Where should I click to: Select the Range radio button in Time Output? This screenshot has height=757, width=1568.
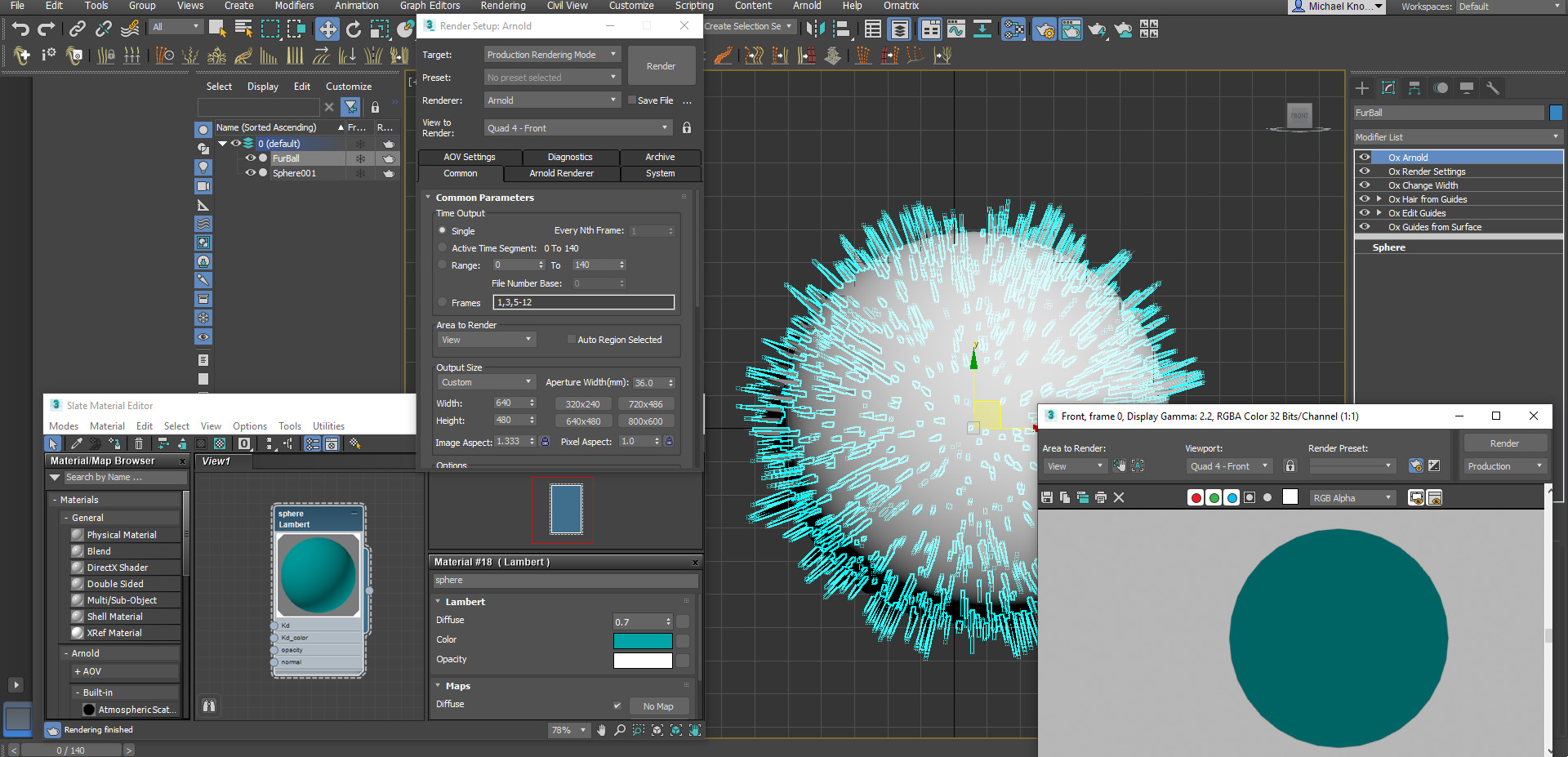click(x=443, y=265)
